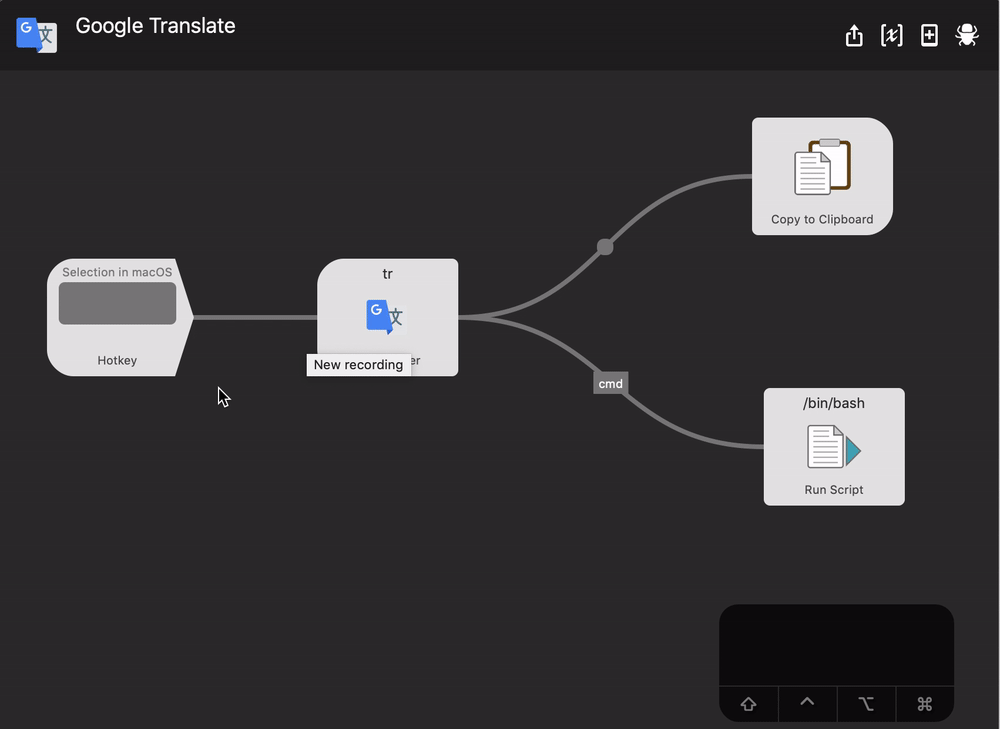Screen dimensions: 1000x729
Task: Toggle the Command modifier key
Action: click(925, 703)
